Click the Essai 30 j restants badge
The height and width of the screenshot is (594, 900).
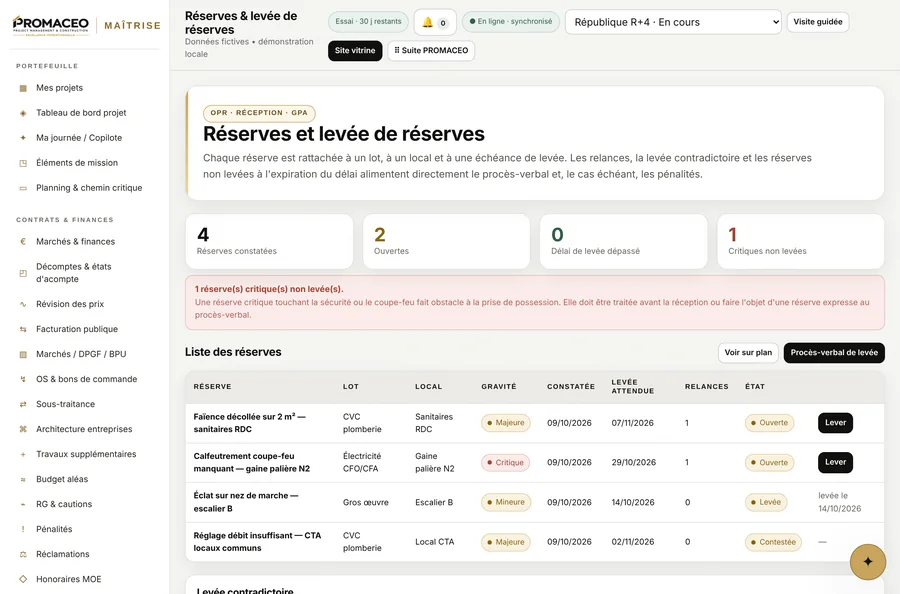pyautogui.click(x=368, y=22)
